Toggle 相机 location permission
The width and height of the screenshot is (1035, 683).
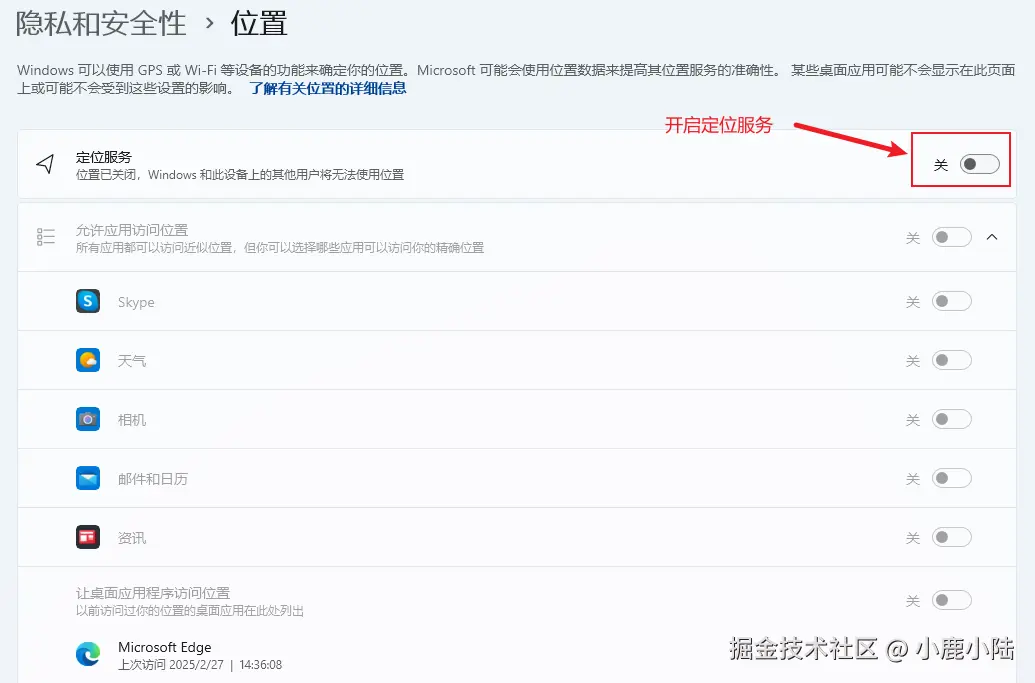point(951,419)
